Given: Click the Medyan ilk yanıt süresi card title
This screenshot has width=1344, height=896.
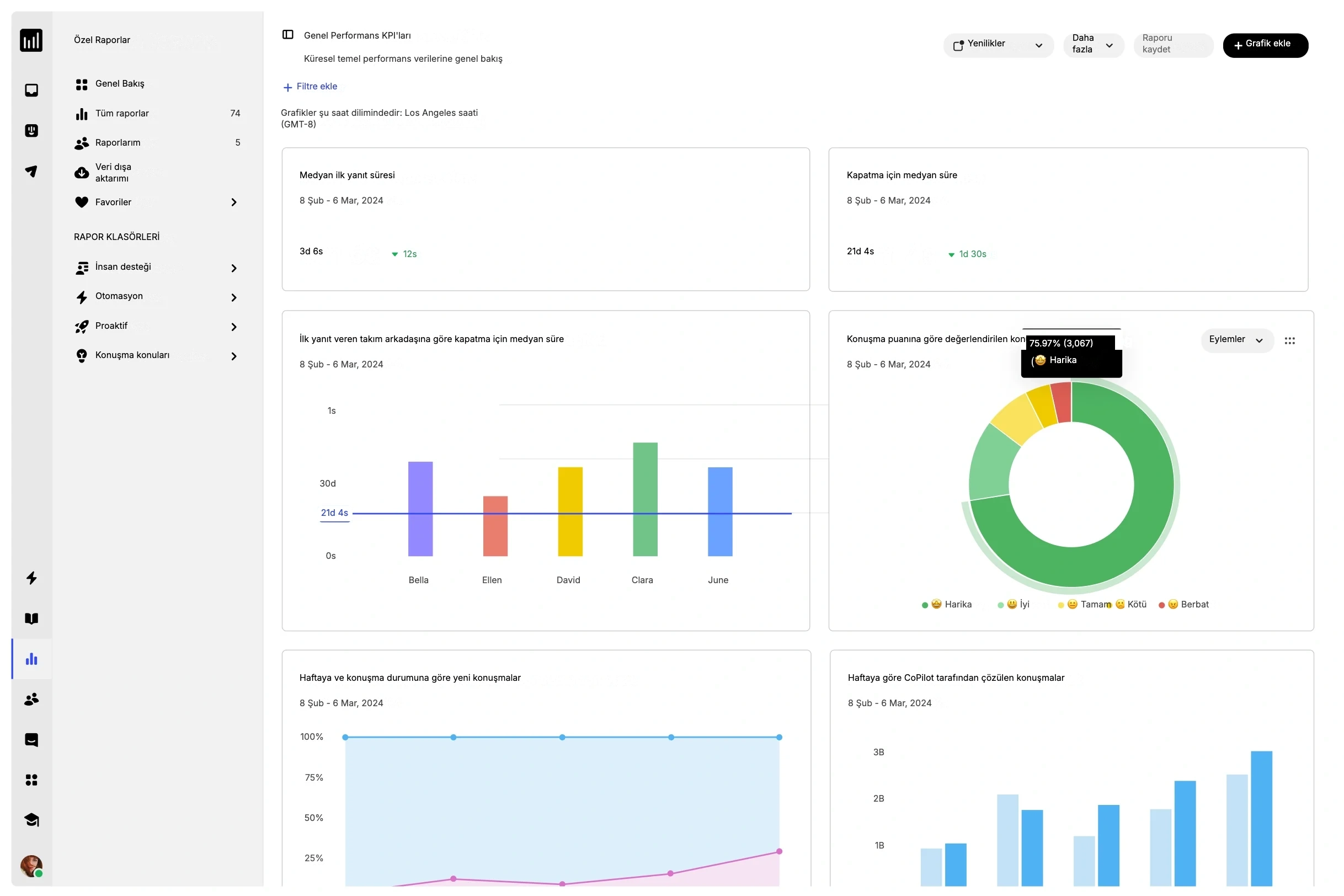Looking at the screenshot, I should pyautogui.click(x=347, y=175).
